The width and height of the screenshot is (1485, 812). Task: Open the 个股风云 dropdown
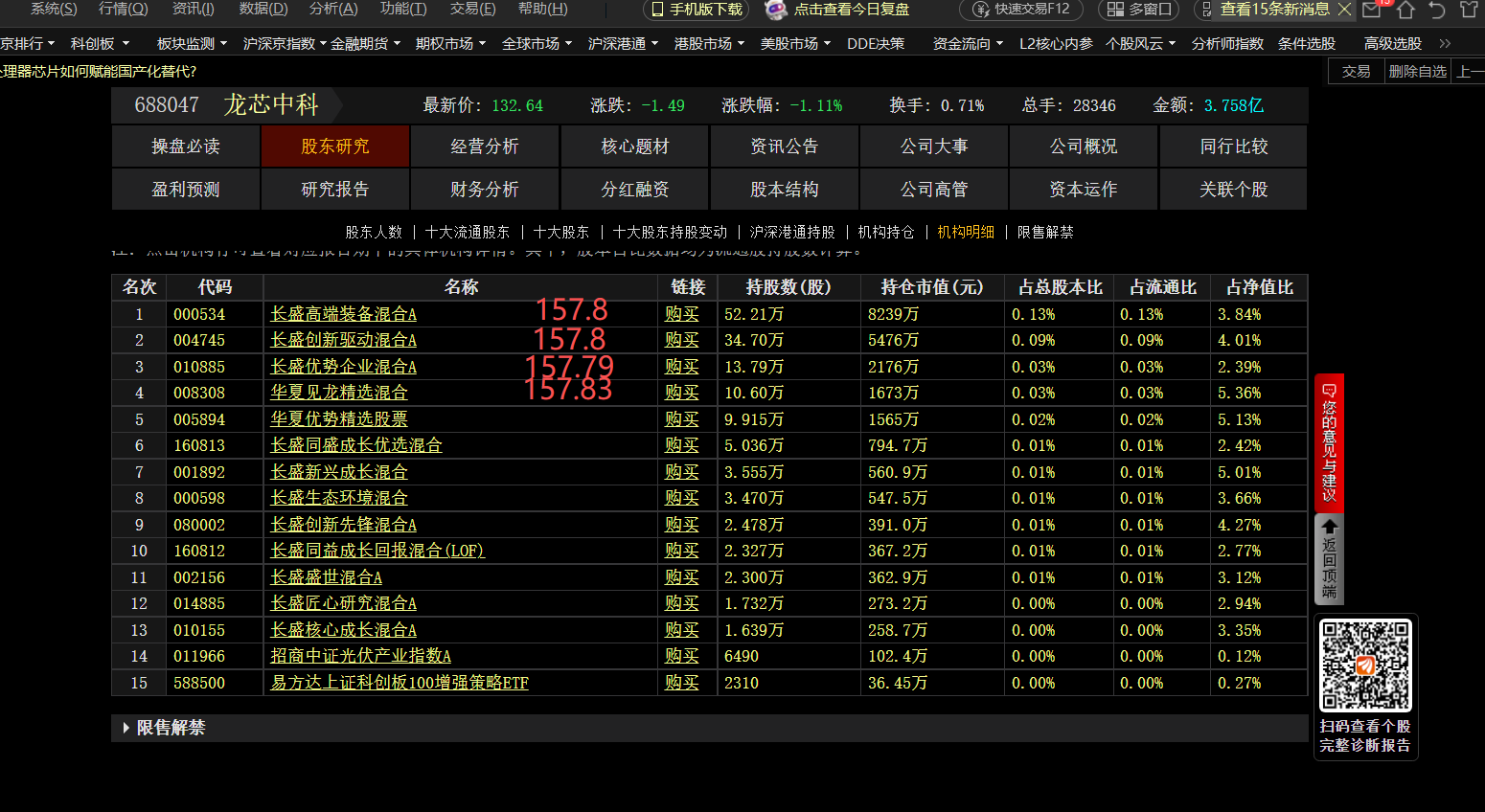[1140, 44]
